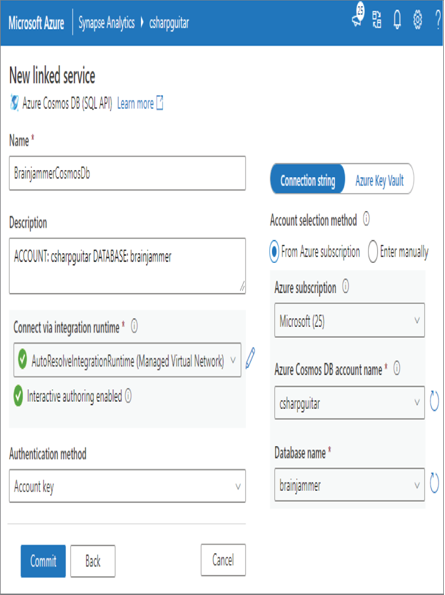The width and height of the screenshot is (445, 595).
Task: Open the feedback megaphone icon in header
Action: pos(358,15)
